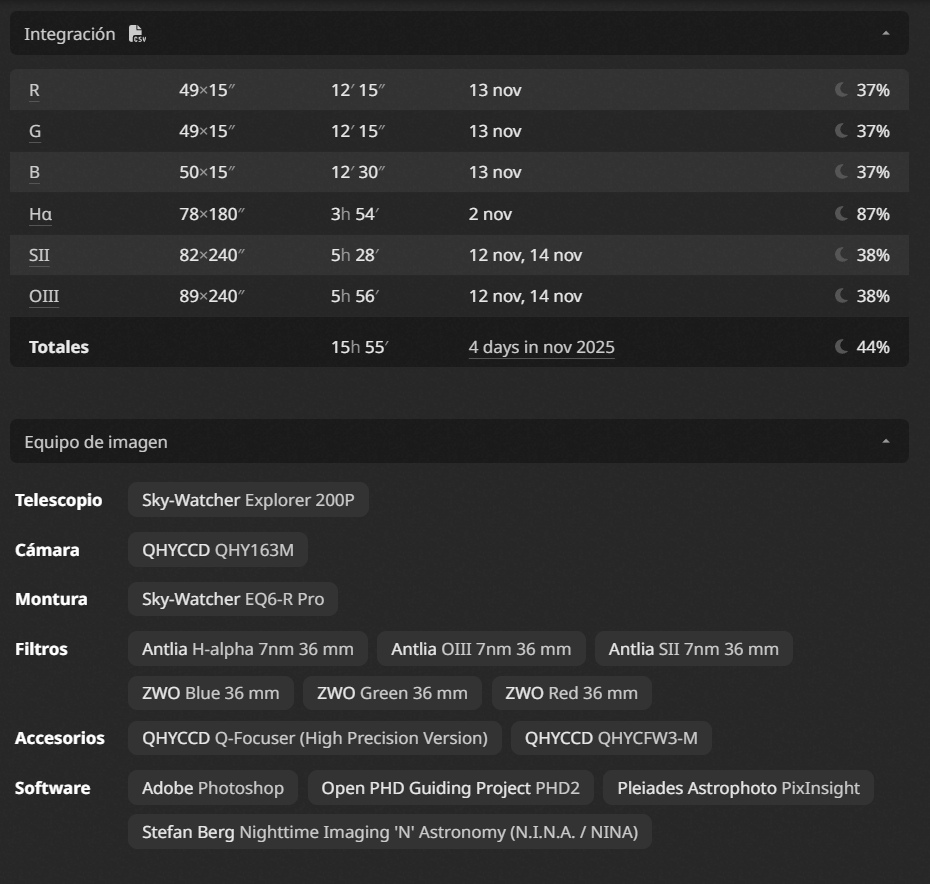
Task: Open the ZWO Green 36 mm filter tag
Action: coord(392,692)
